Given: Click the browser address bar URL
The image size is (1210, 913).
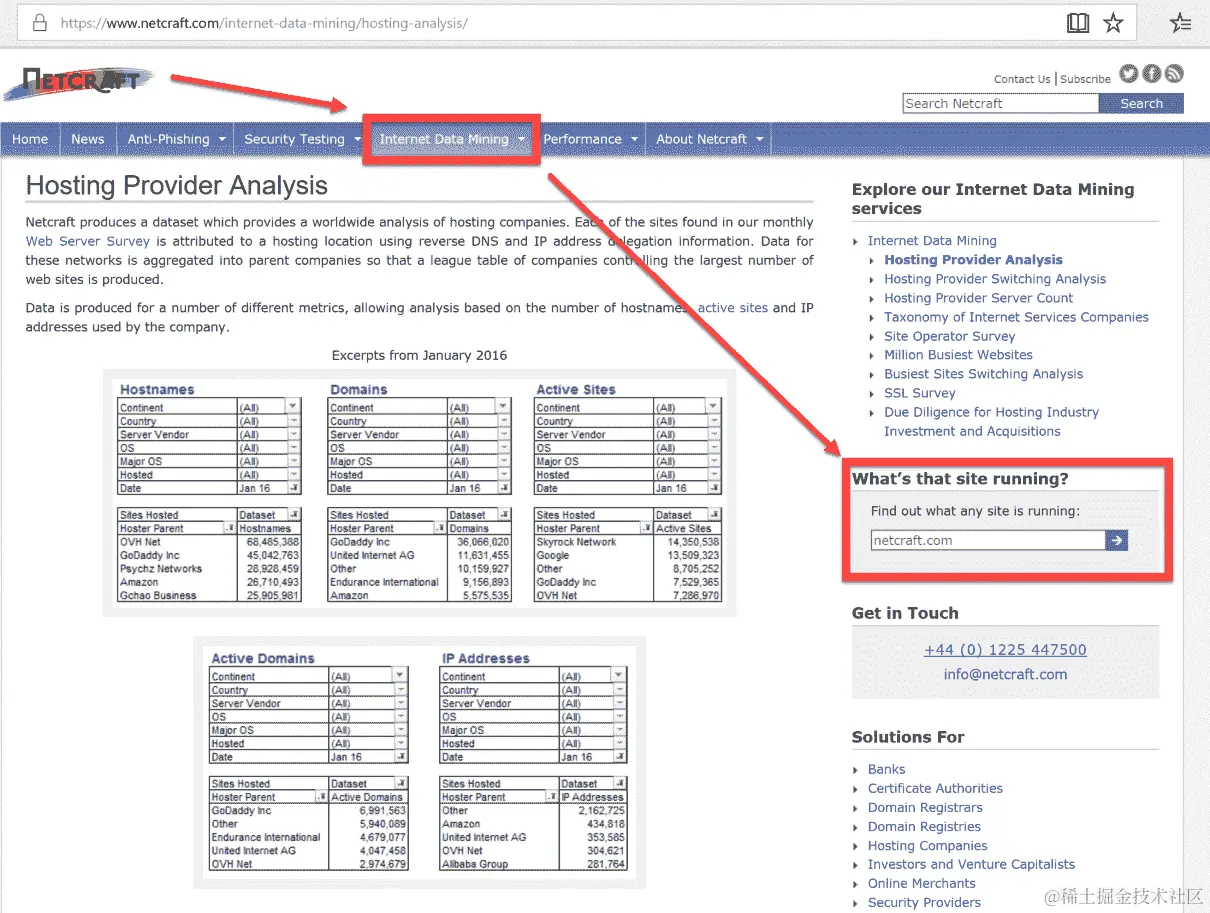Looking at the screenshot, I should coord(264,22).
